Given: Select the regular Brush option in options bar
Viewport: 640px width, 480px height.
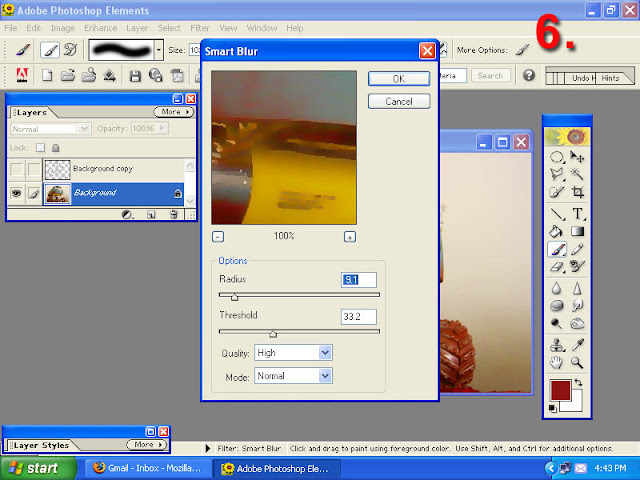Looking at the screenshot, I should [x=50, y=50].
